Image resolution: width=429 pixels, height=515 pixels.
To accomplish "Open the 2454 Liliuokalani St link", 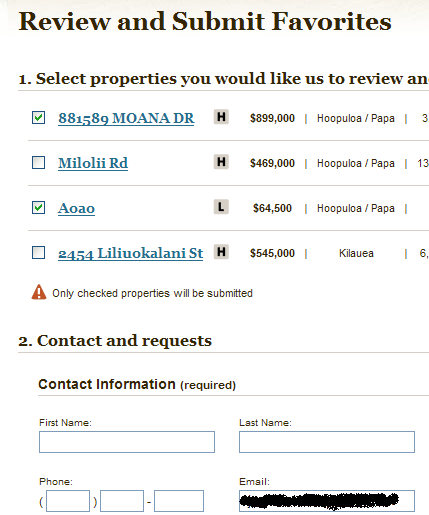I will click(x=130, y=253).
